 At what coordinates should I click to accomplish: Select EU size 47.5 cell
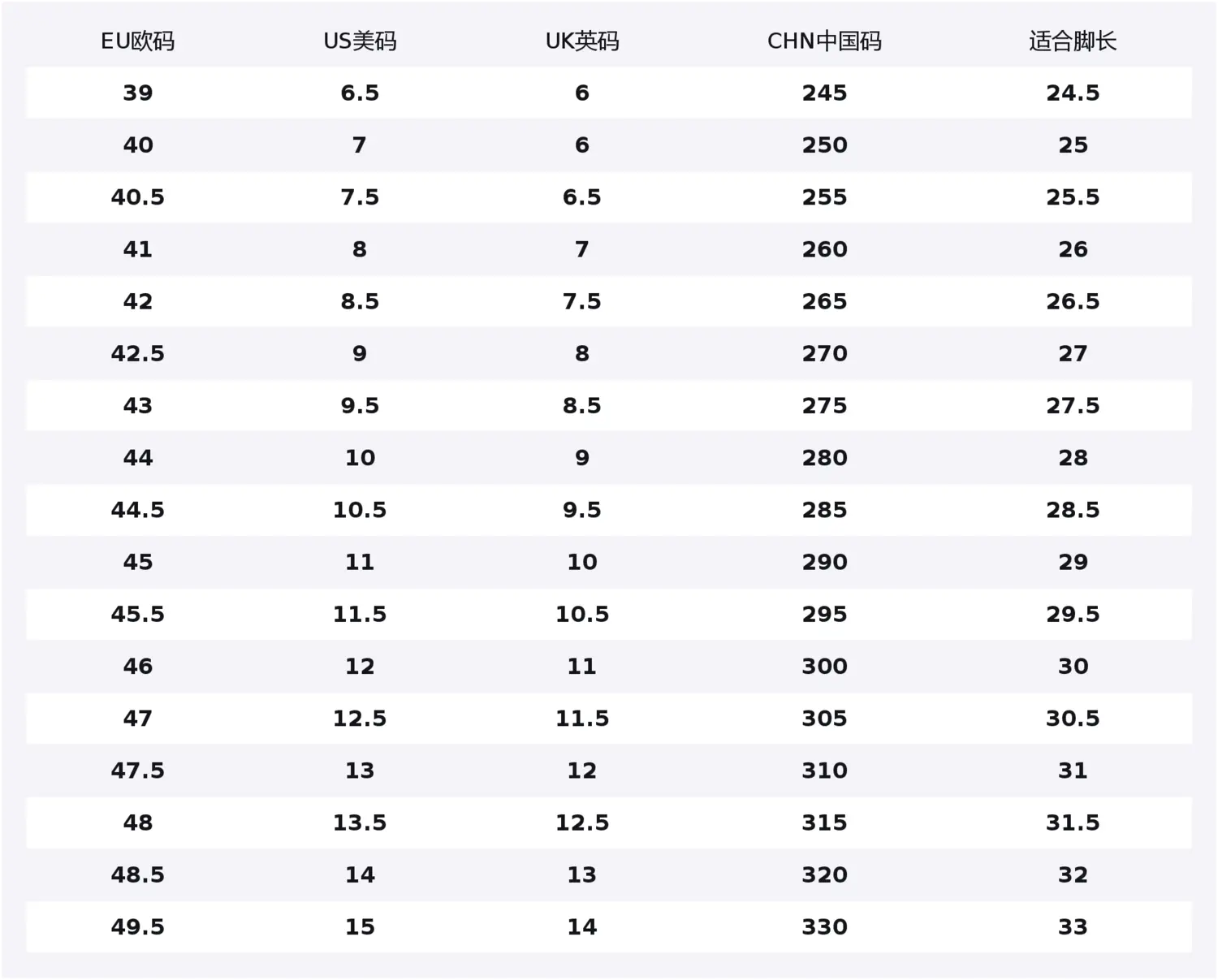point(137,771)
